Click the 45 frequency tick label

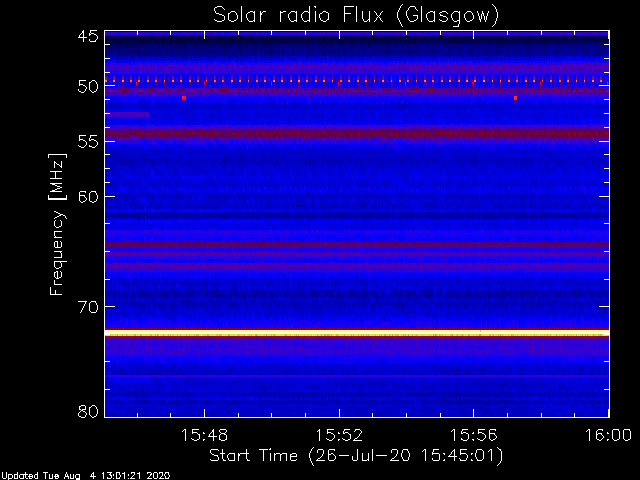pyautogui.click(x=88, y=36)
